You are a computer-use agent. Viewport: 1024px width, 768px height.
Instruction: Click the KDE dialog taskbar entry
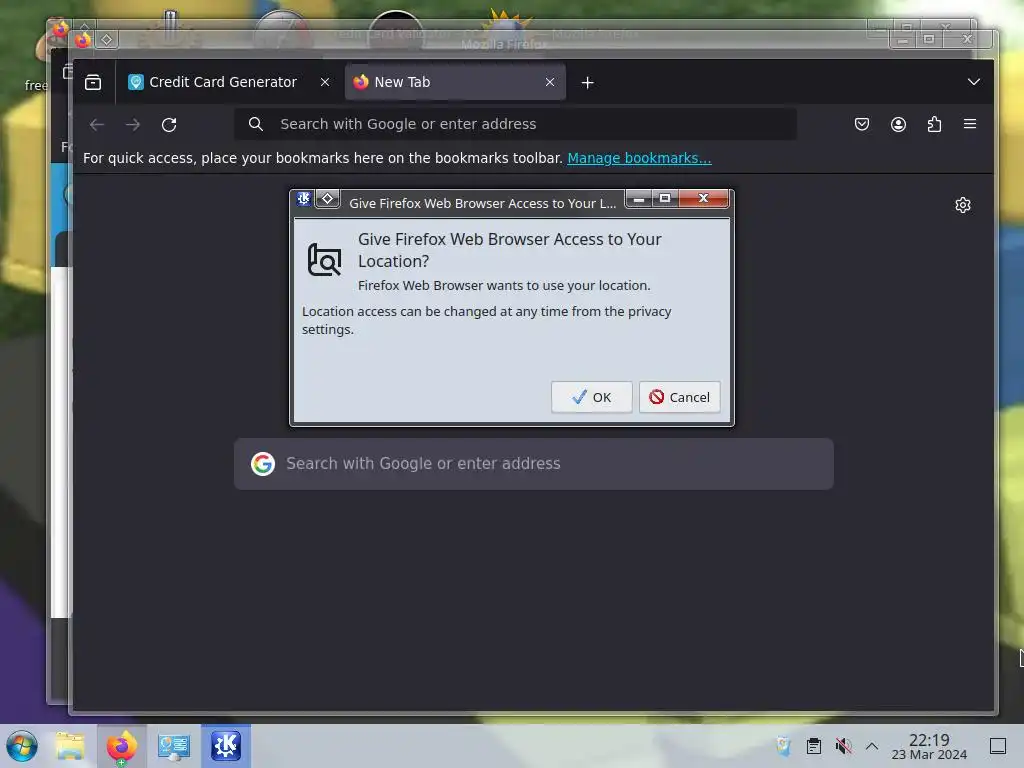pos(226,746)
